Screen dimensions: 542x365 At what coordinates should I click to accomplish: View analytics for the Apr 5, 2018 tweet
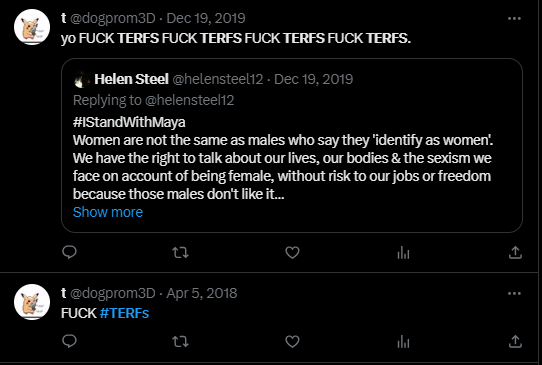403,342
